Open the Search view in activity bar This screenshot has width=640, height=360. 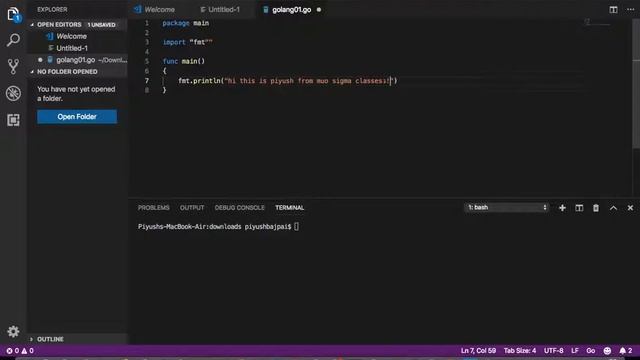point(13,40)
